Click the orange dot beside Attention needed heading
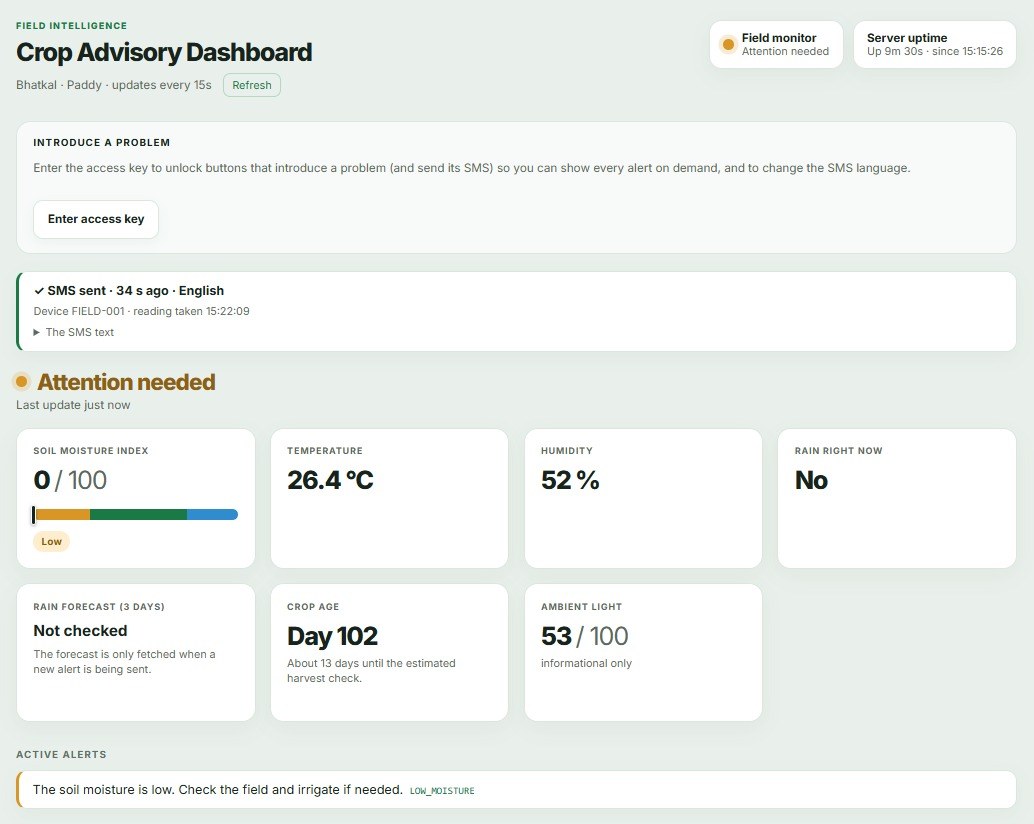 click(x=22, y=382)
